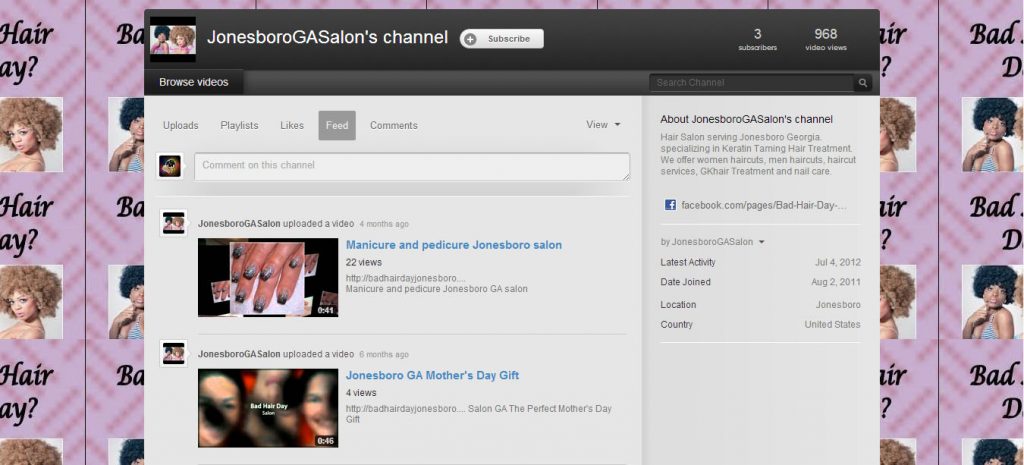Click the JonesboroGASalon's channel title
This screenshot has width=1024, height=465.
(327, 37)
